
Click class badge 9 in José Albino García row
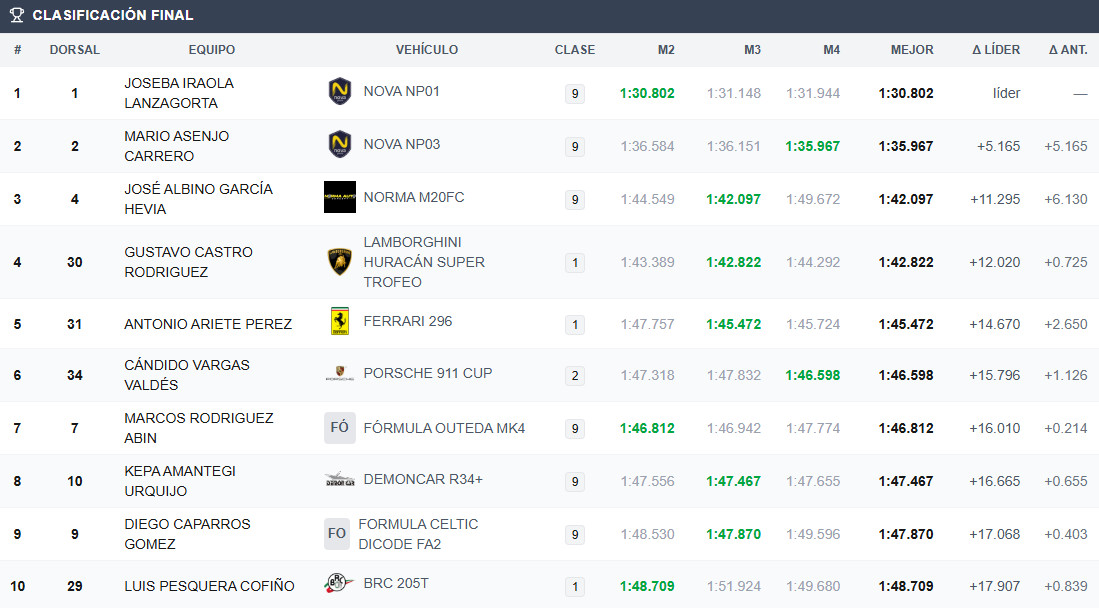(575, 200)
